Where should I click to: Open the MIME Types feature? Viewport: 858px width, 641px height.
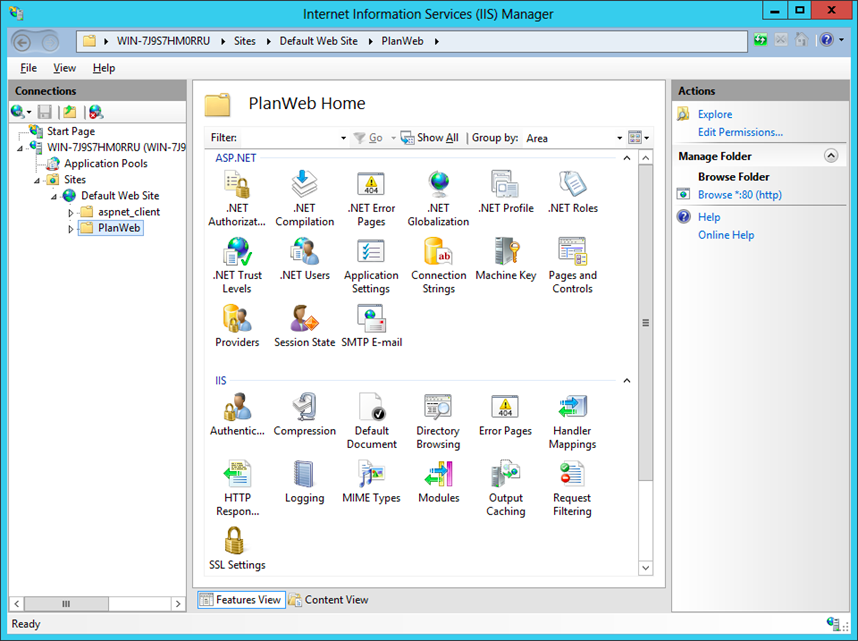[x=372, y=481]
